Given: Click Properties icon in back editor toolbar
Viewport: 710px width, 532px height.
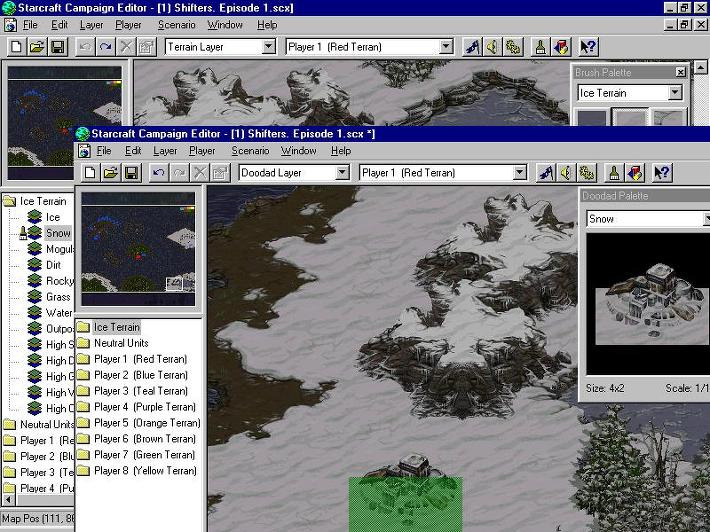Looking at the screenshot, I should 147,47.
